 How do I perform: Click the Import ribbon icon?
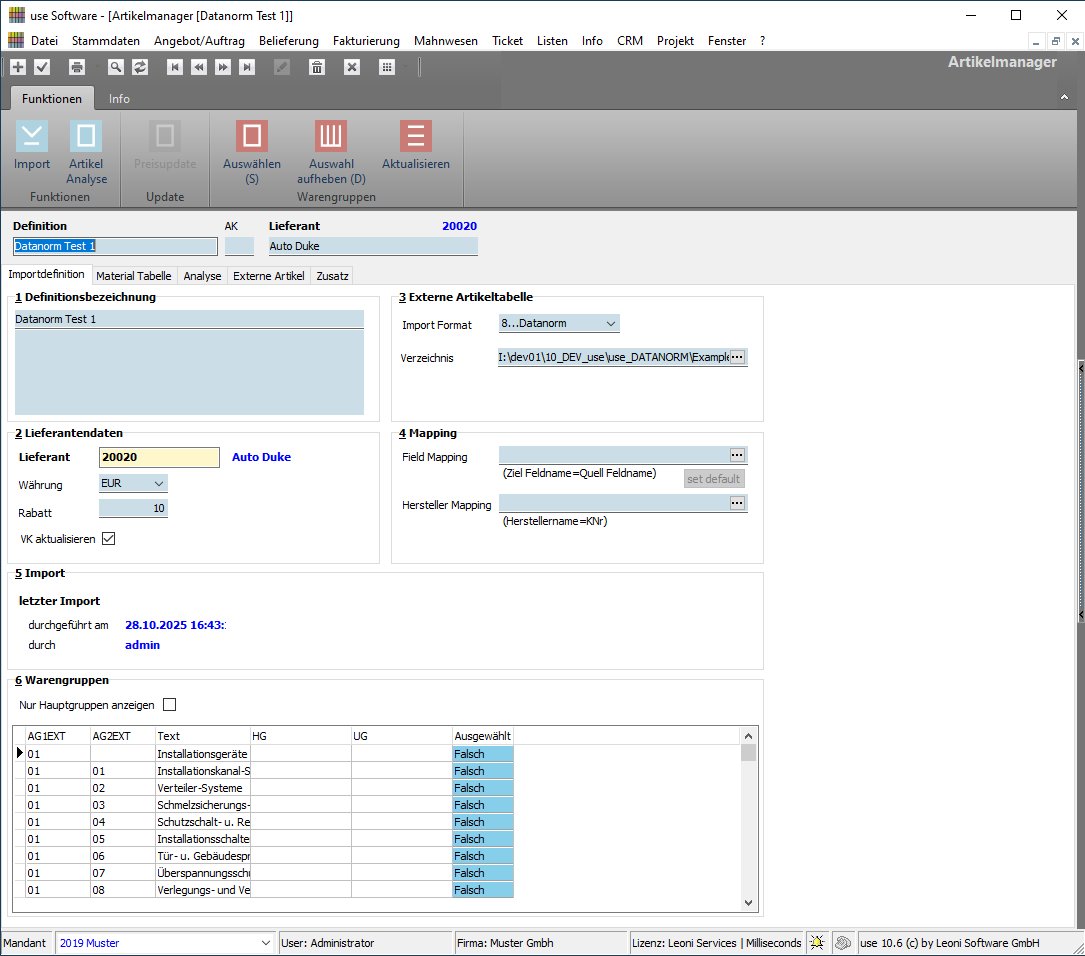click(x=32, y=137)
